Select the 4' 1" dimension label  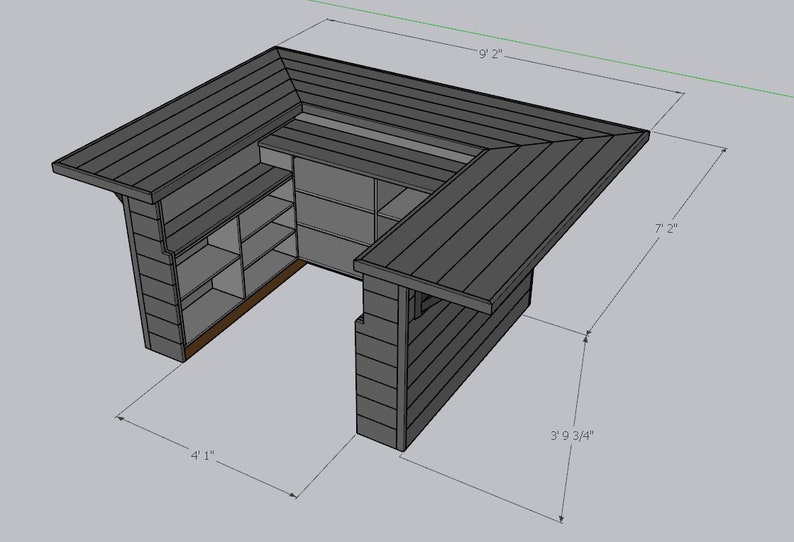[x=203, y=455]
